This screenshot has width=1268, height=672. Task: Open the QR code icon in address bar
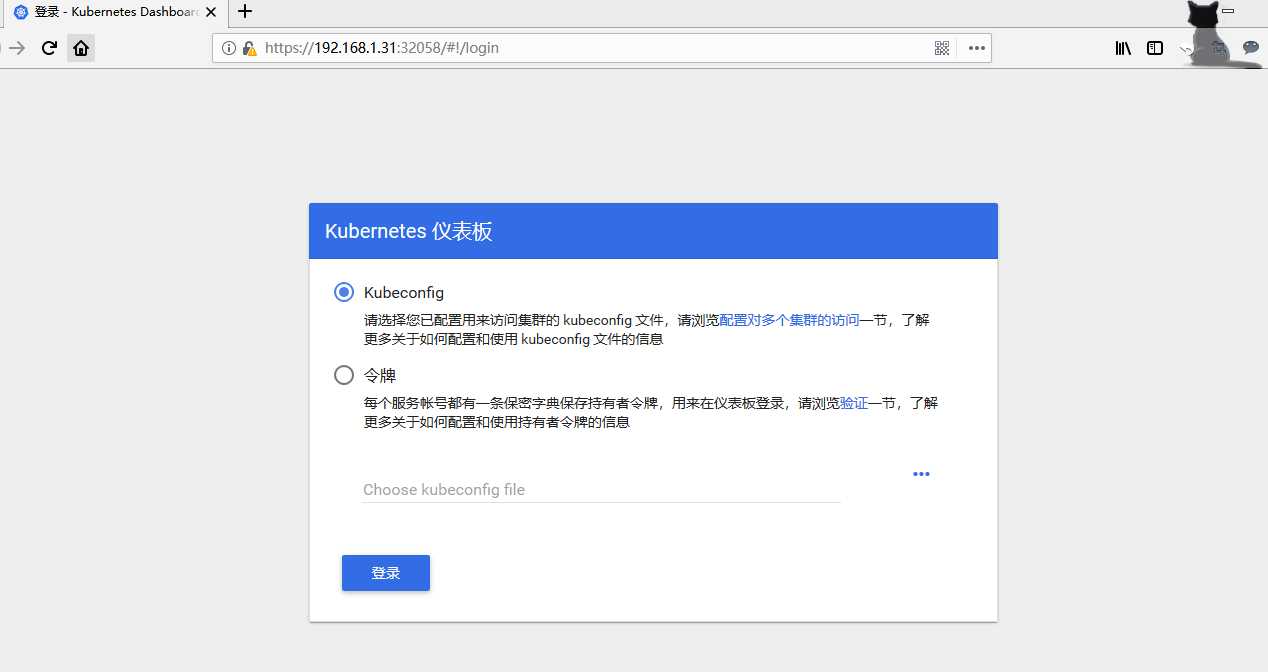click(x=941, y=48)
